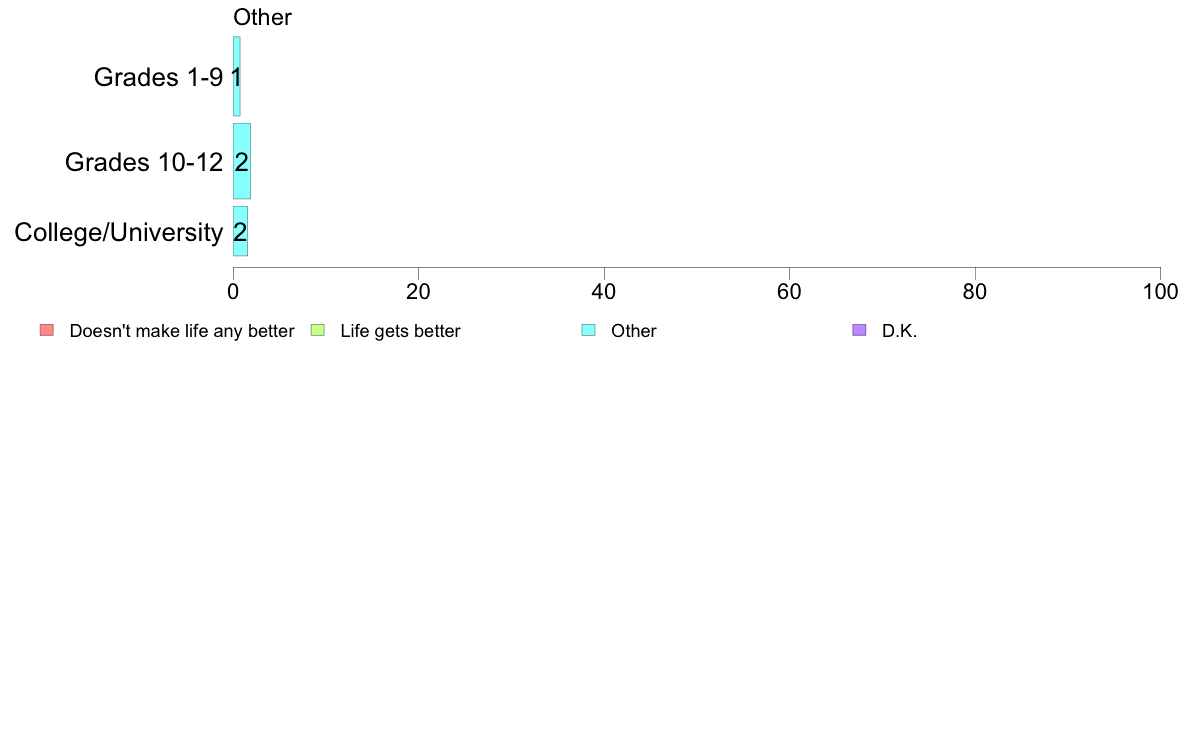Image resolution: width=1188 pixels, height=736 pixels.
Task: Click the 40 tick label on x-axis
Action: click(604, 292)
